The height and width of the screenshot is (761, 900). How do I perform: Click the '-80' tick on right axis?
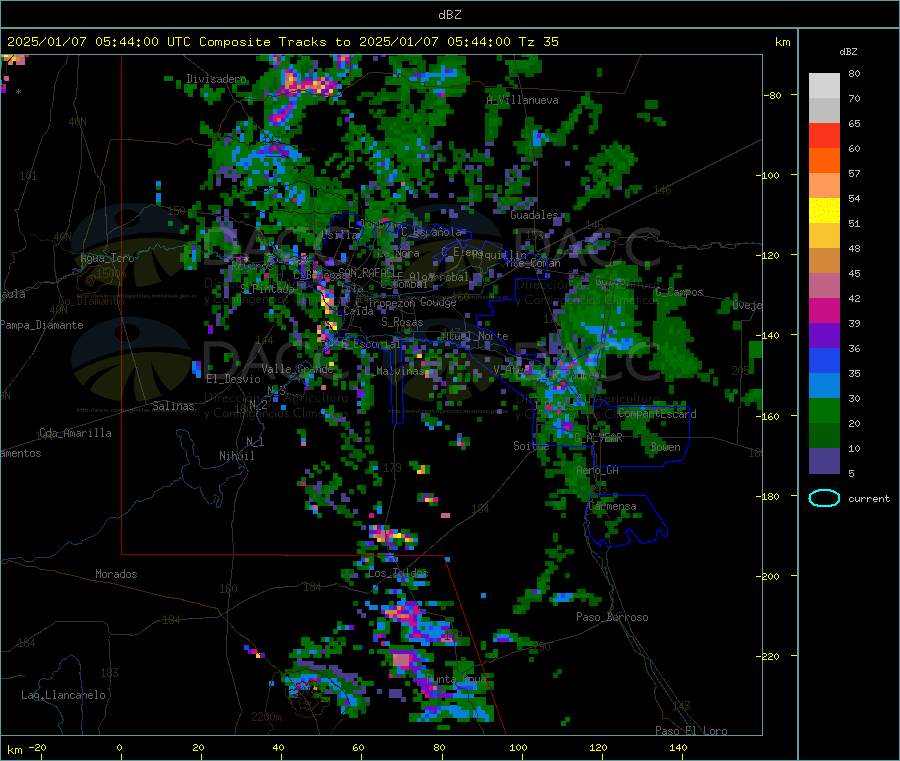tap(773, 95)
